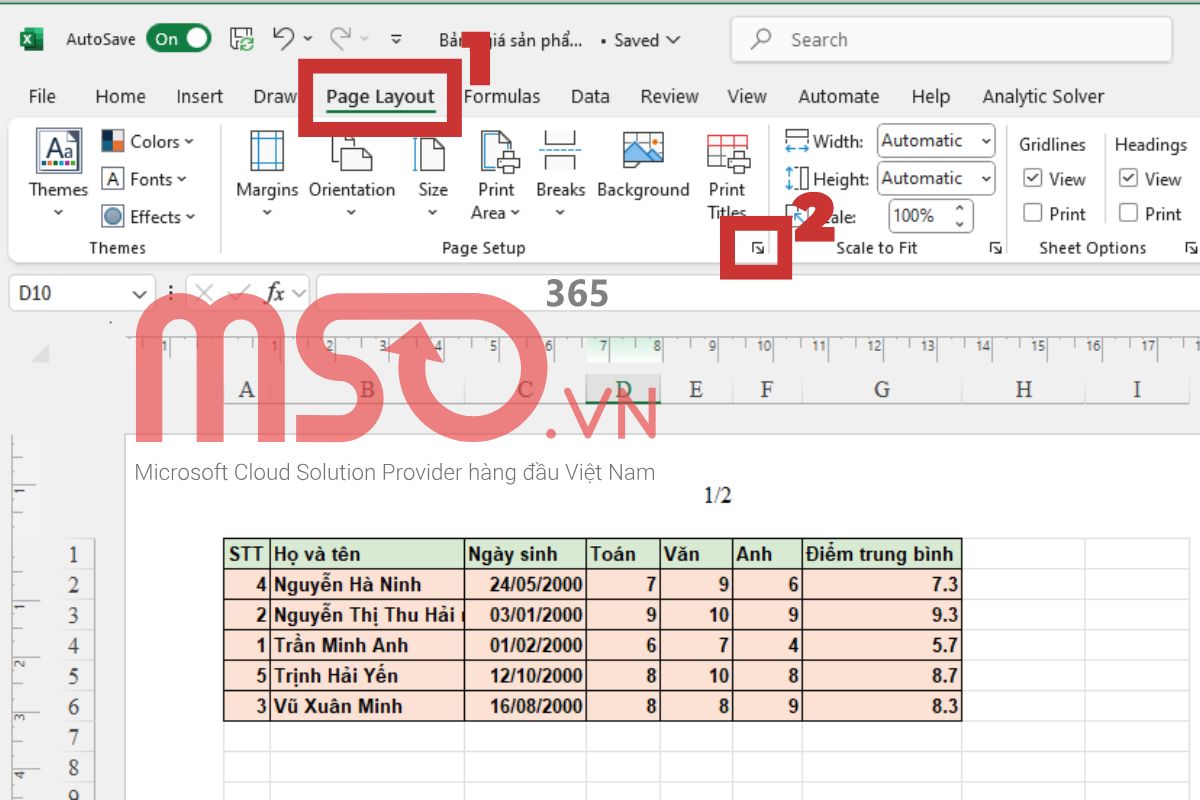The image size is (1200, 800).
Task: Select row 7 header
Action: pos(72,737)
